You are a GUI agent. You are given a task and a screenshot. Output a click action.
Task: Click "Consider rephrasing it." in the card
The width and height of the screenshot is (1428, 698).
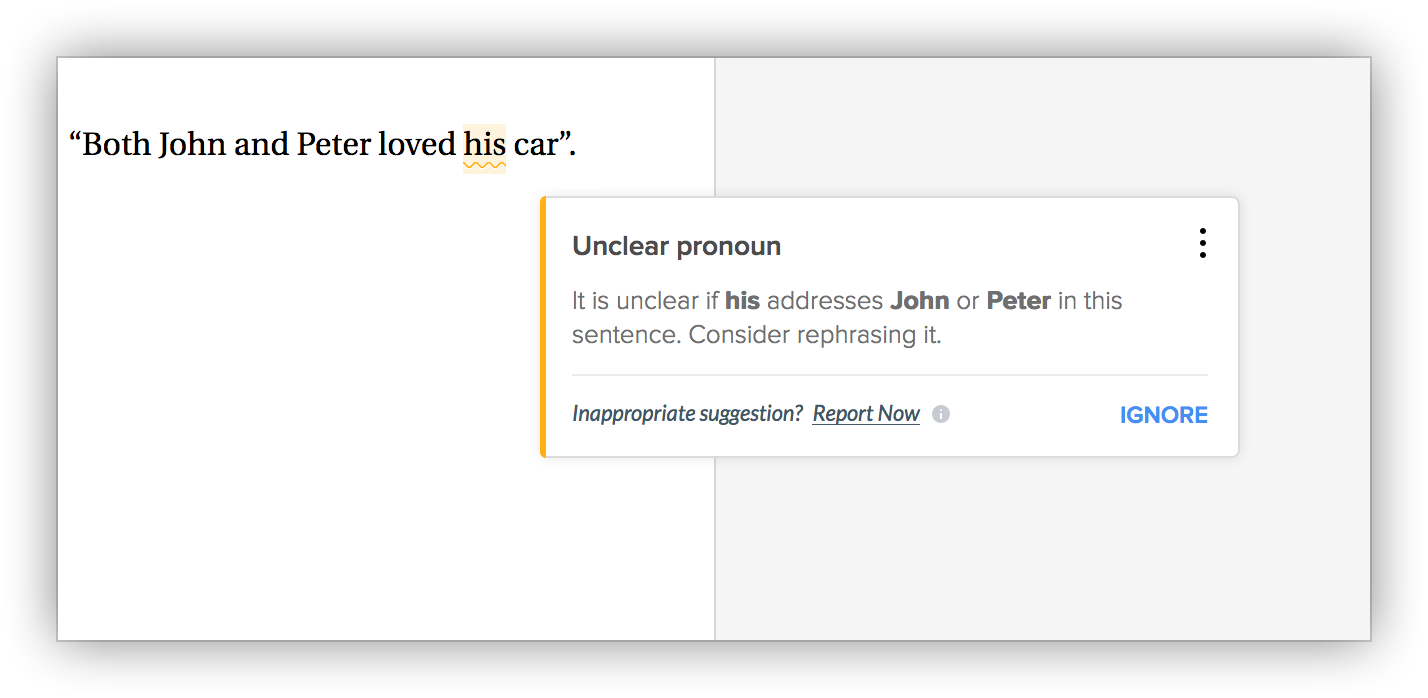click(815, 335)
